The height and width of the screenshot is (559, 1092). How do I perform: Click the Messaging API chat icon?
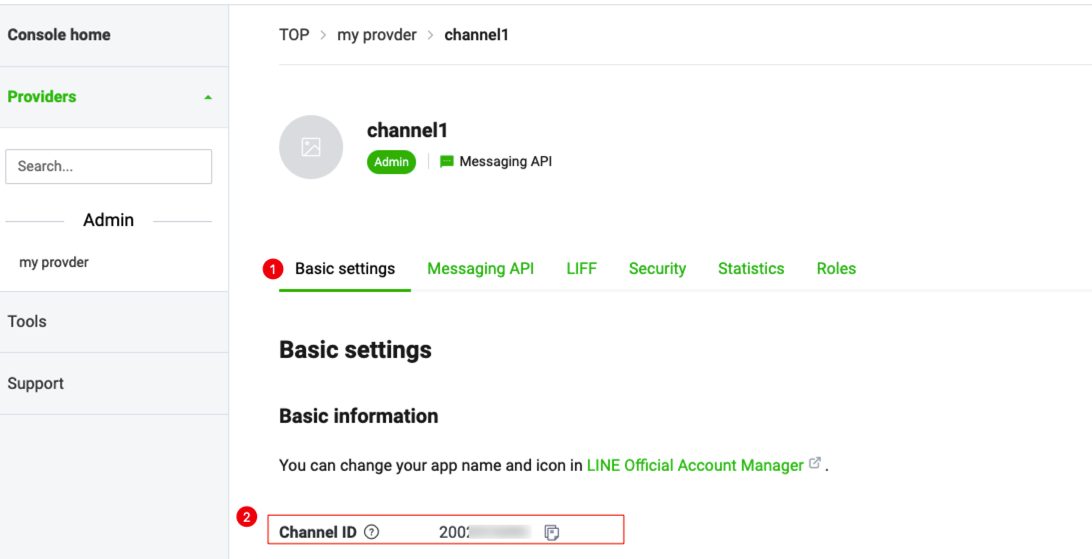[447, 162]
